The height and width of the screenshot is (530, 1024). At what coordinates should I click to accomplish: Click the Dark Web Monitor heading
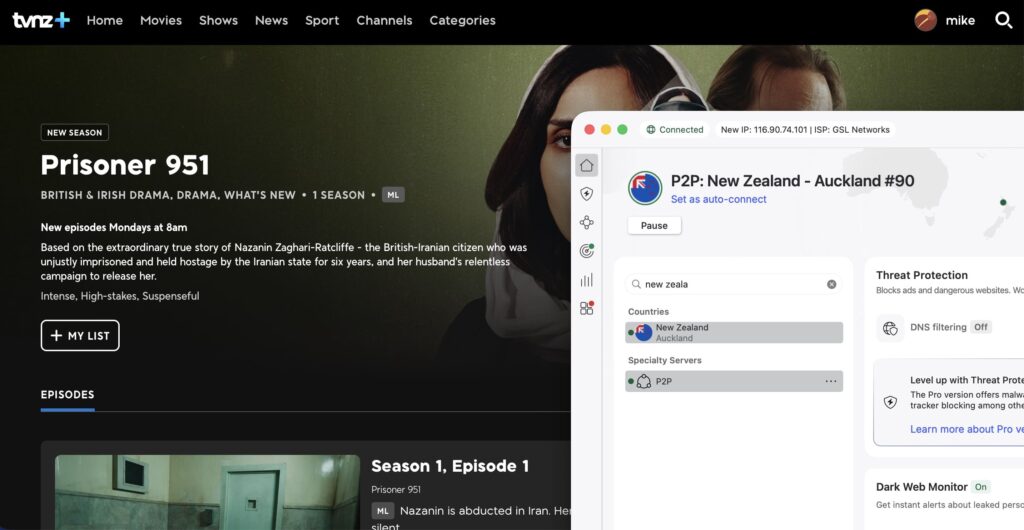[921, 487]
